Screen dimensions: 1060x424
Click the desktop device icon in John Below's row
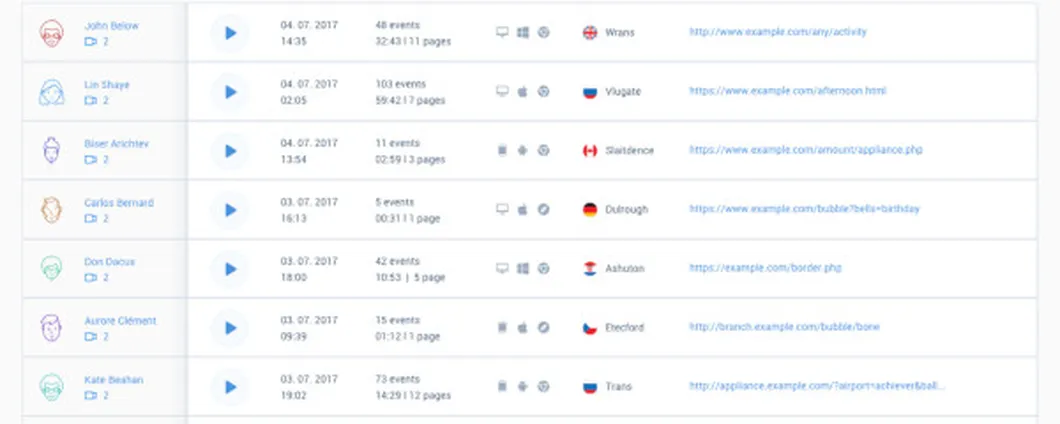(x=502, y=32)
